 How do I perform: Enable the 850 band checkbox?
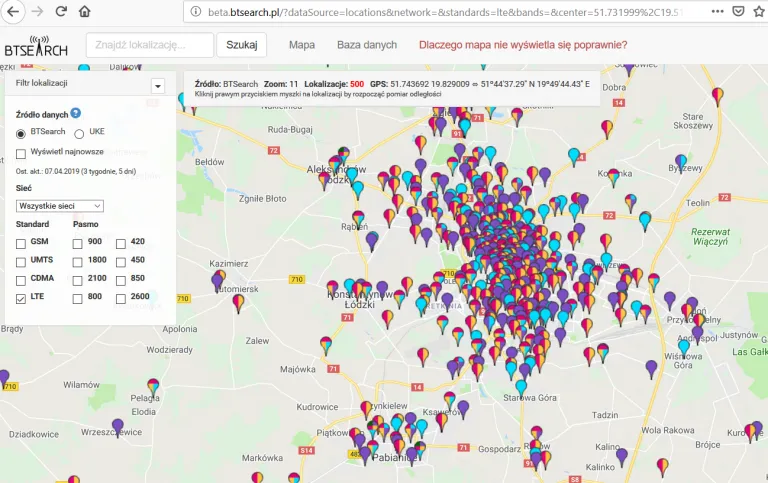click(x=120, y=281)
